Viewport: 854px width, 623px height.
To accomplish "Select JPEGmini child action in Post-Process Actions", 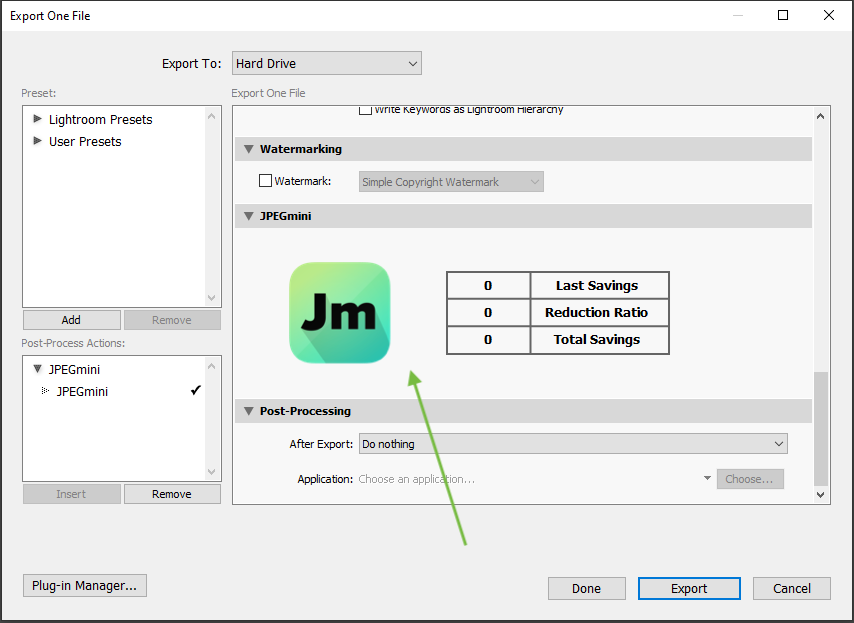I will click(x=82, y=392).
